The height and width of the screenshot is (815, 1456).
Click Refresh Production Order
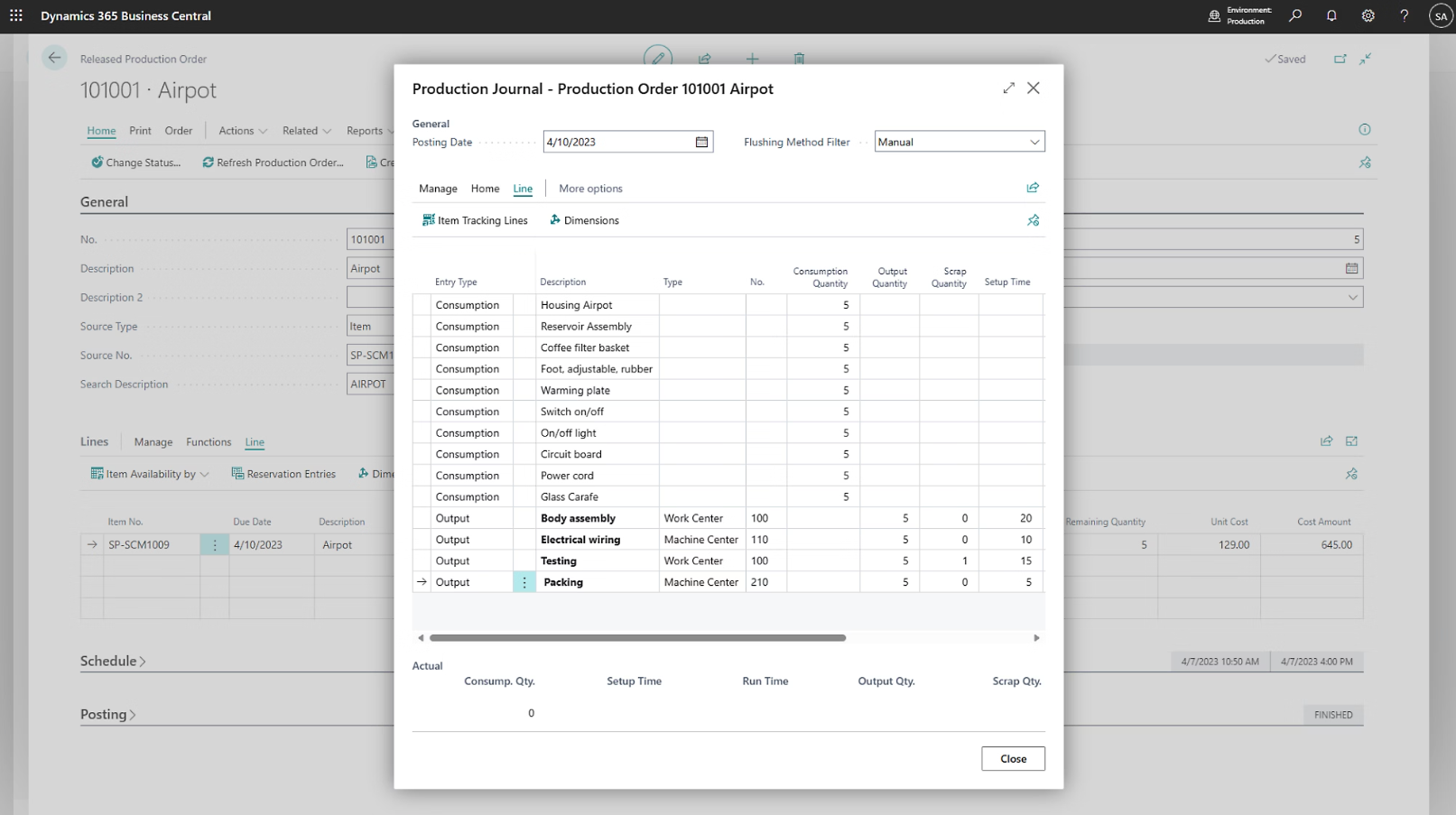[273, 162]
